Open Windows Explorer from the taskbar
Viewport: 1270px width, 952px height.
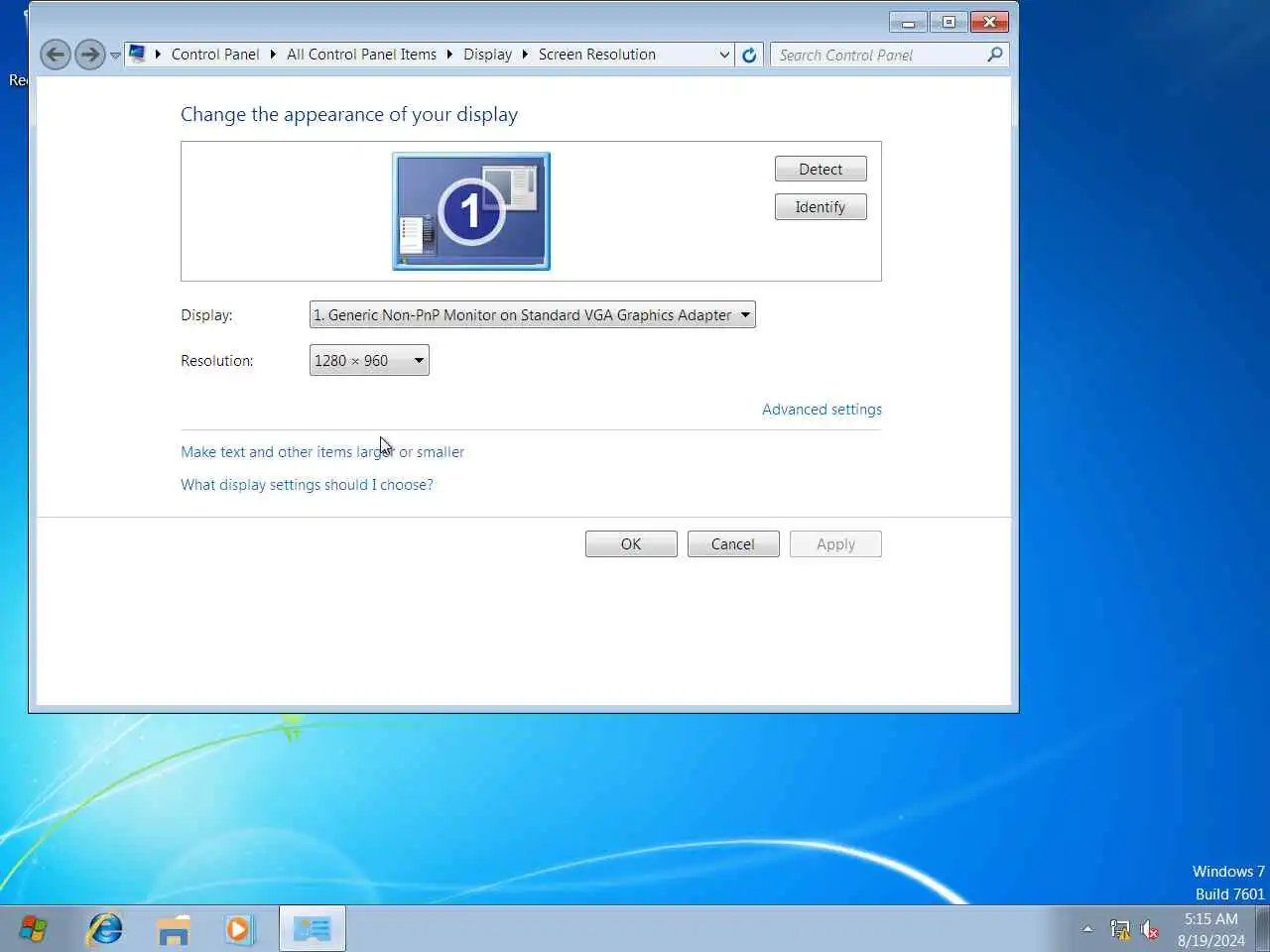tap(174, 929)
